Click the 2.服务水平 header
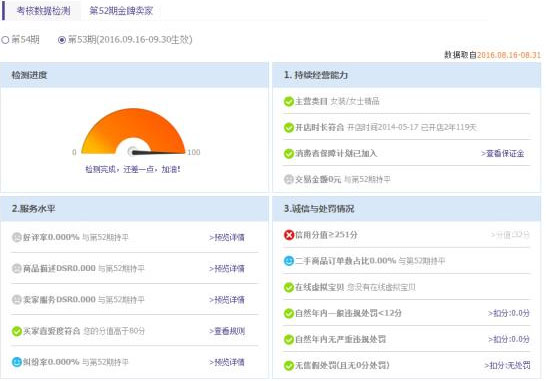546x381 pixels. 134,209
